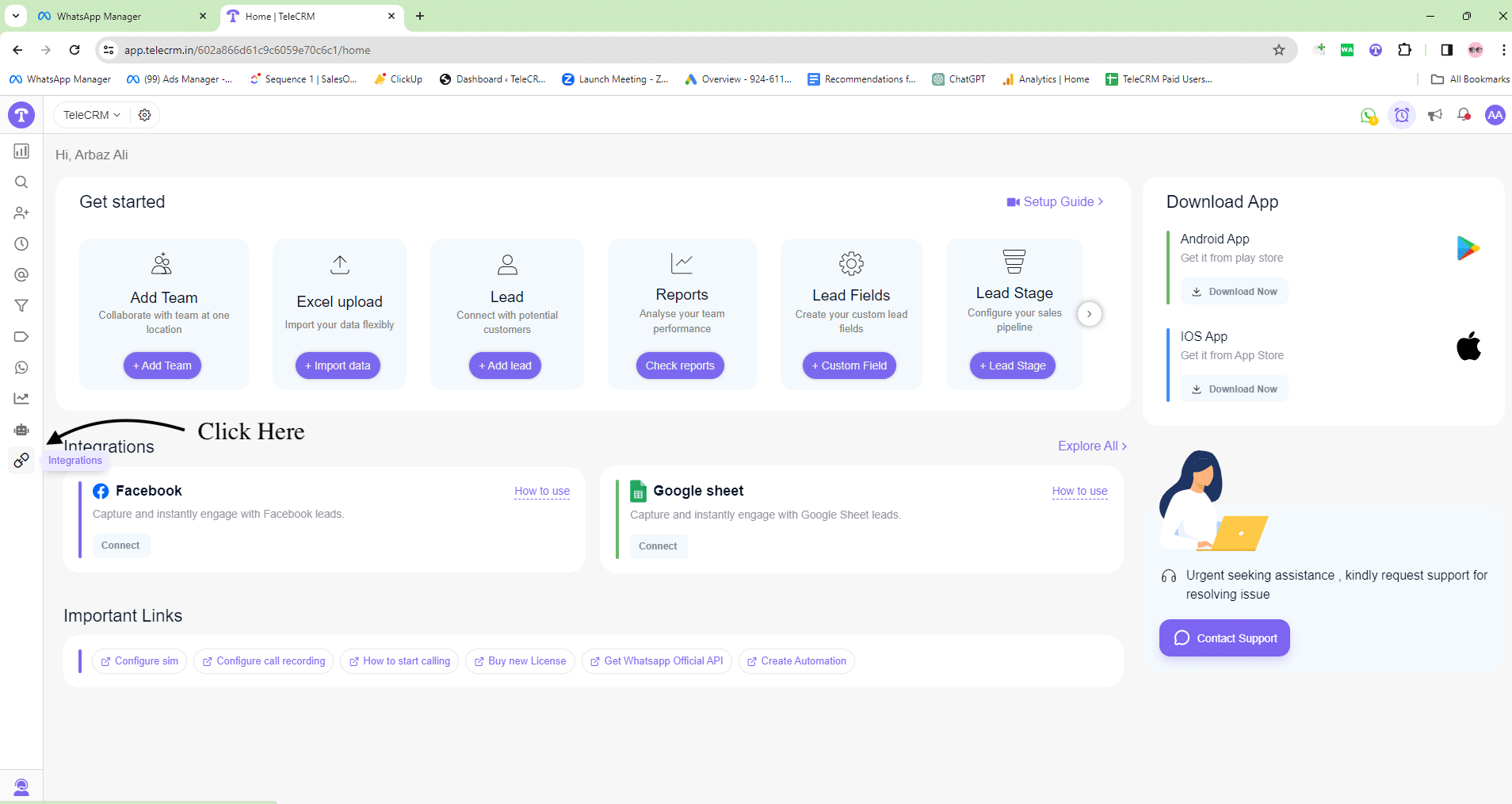This screenshot has width=1512, height=804.
Task: Open Facebook's How to use link
Action: (542, 491)
